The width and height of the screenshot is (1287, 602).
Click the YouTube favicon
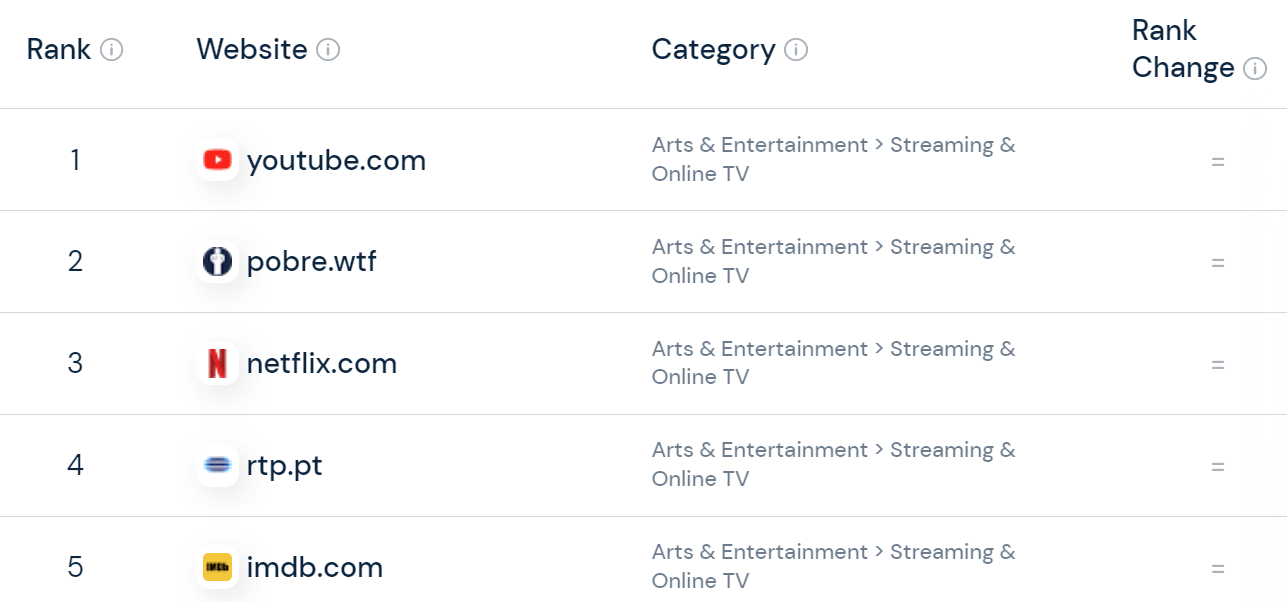point(217,160)
